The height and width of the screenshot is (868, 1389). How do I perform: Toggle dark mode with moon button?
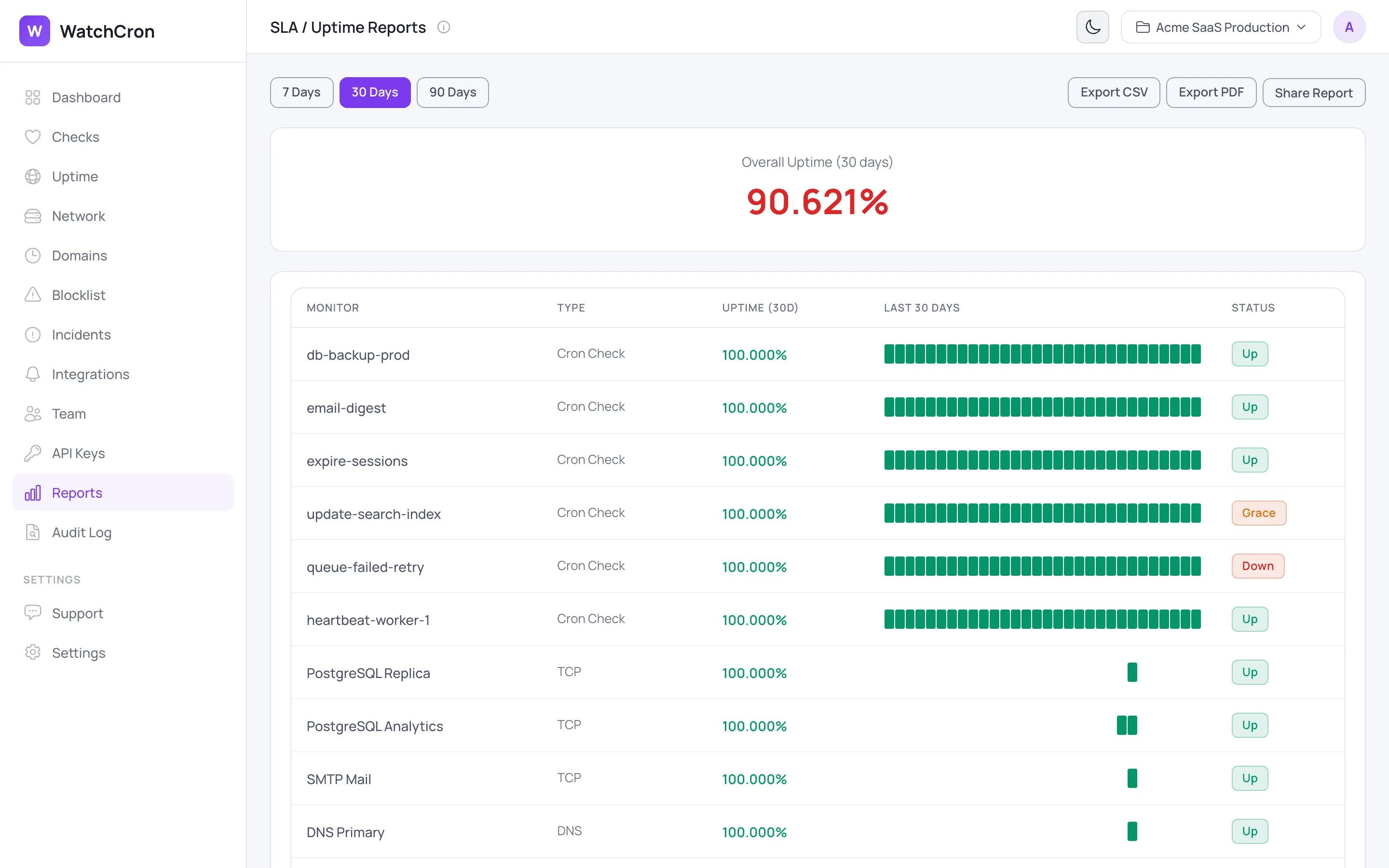click(1093, 27)
